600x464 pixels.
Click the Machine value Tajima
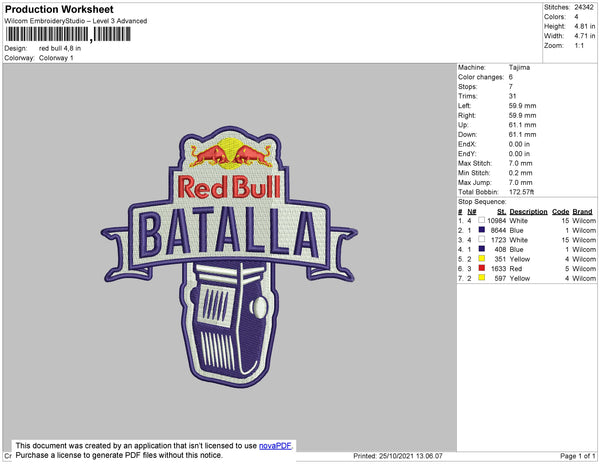[519, 67]
